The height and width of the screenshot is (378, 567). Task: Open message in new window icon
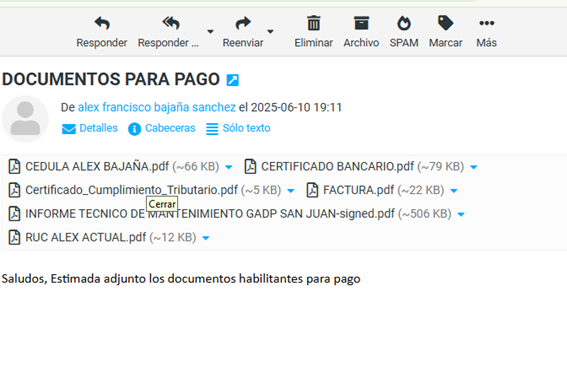[233, 80]
